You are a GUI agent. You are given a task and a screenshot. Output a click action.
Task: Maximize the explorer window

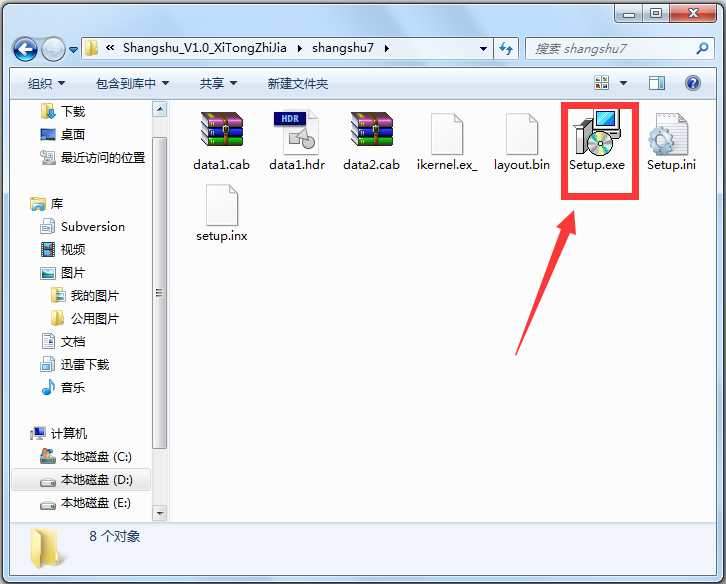click(656, 14)
